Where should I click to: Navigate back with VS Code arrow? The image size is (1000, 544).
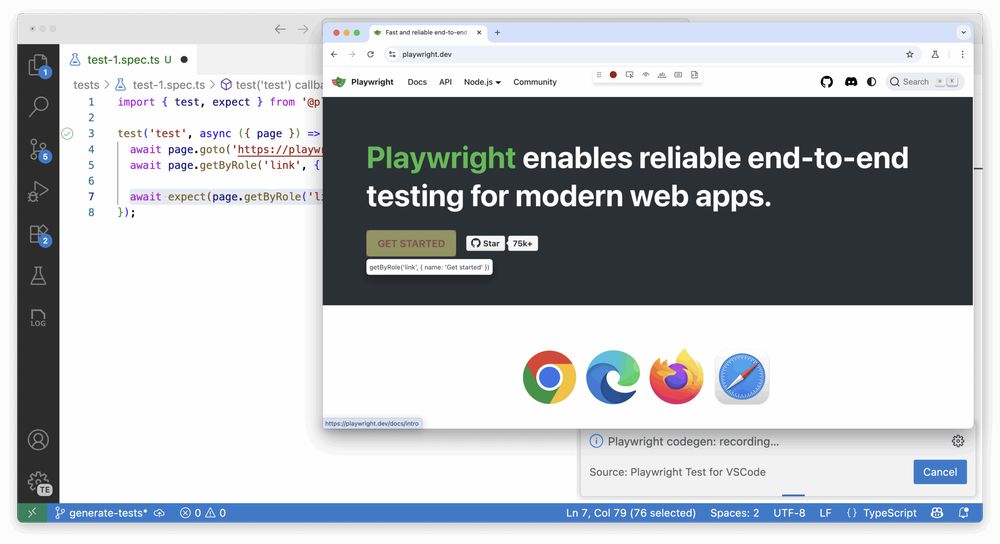pyautogui.click(x=280, y=29)
